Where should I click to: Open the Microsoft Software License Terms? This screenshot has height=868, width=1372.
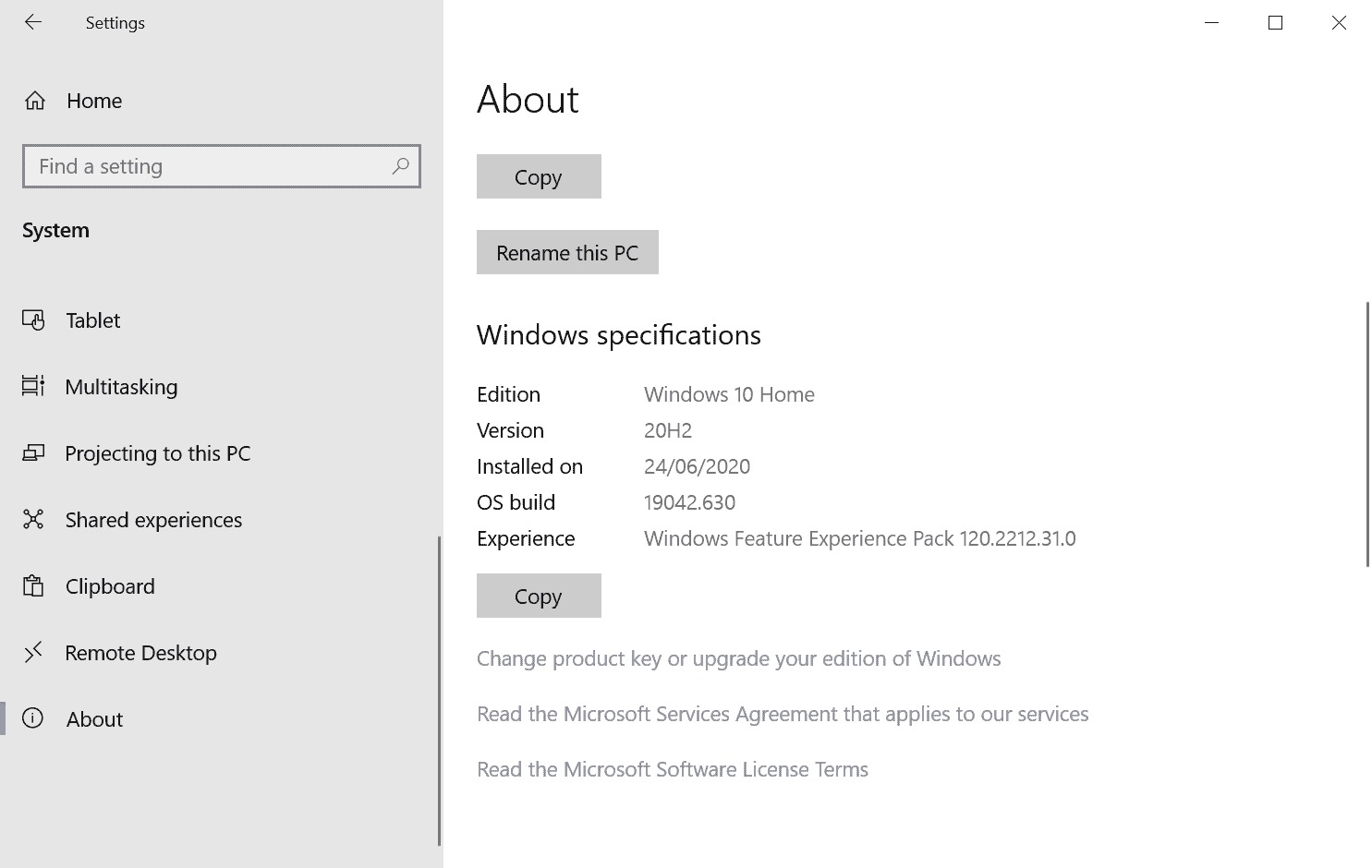[672, 769]
